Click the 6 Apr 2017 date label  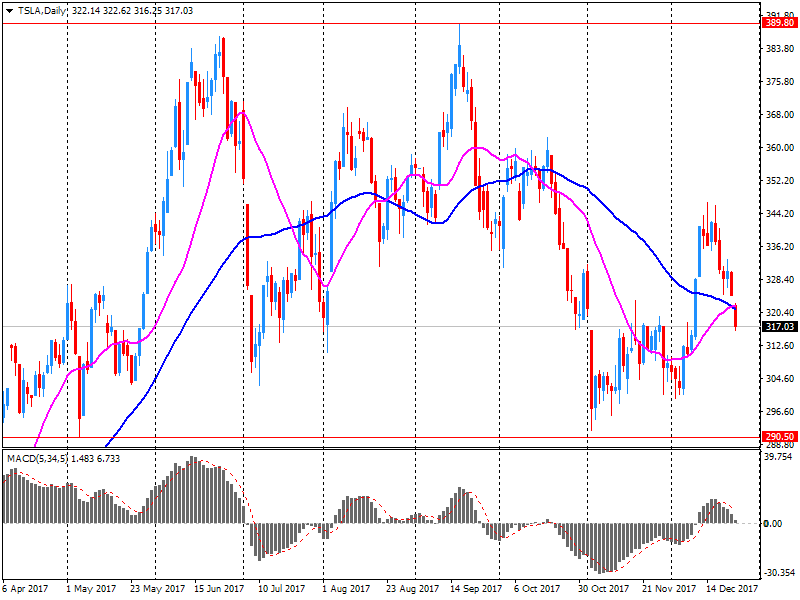[x=25, y=590]
